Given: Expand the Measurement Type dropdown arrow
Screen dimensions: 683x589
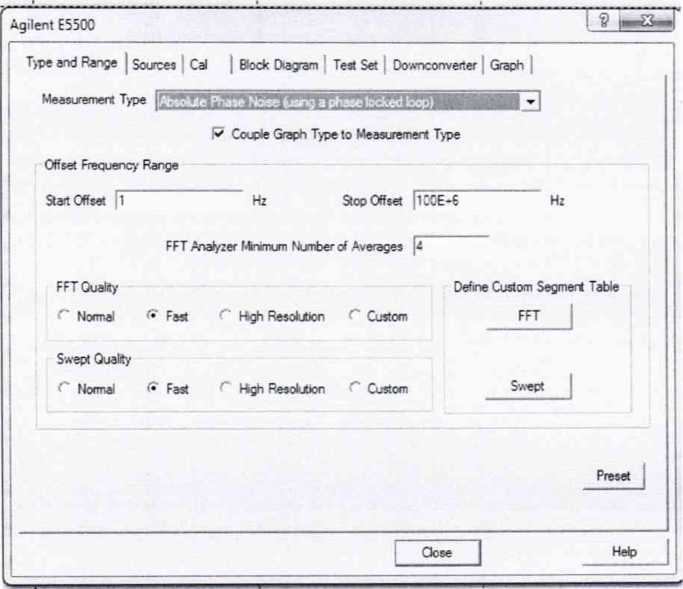Looking at the screenshot, I should [x=530, y=102].
